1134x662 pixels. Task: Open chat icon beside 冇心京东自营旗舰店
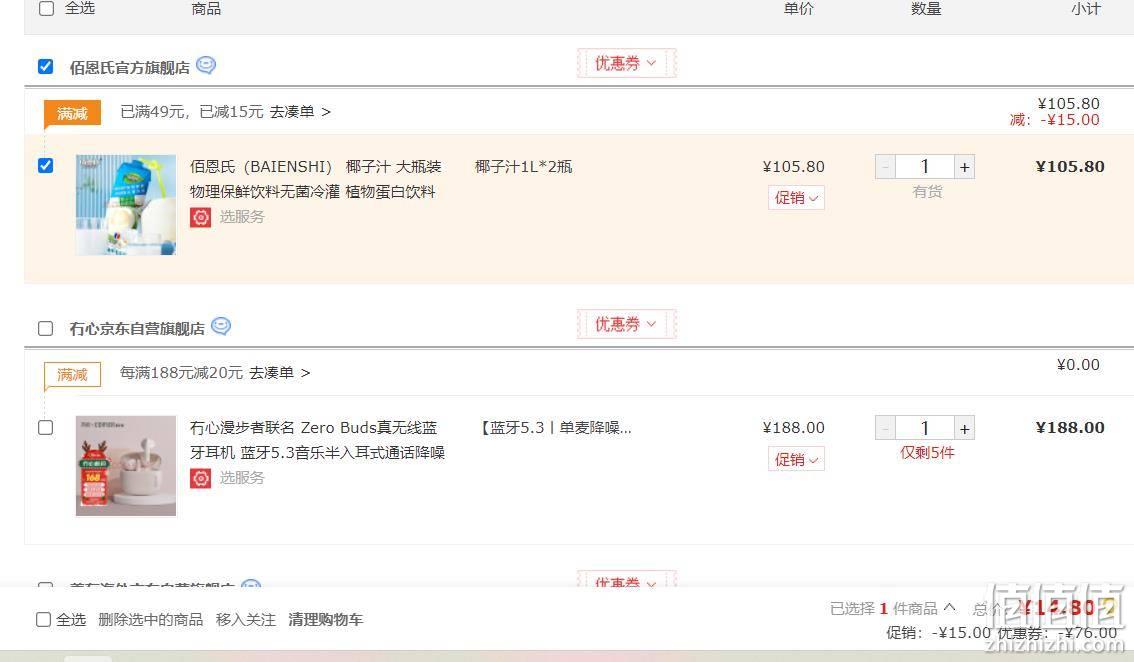tap(221, 327)
